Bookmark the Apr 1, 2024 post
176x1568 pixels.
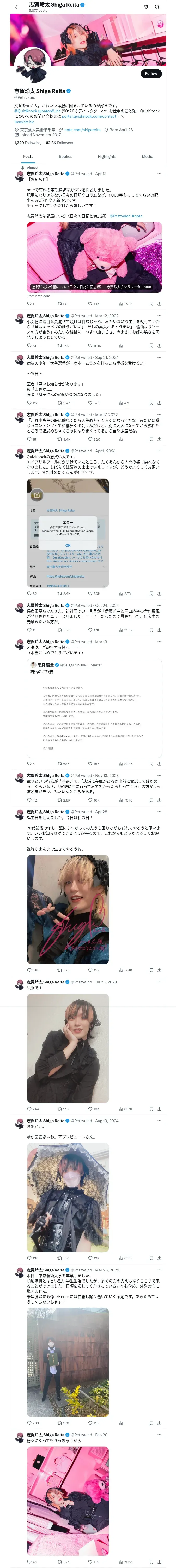point(151,593)
